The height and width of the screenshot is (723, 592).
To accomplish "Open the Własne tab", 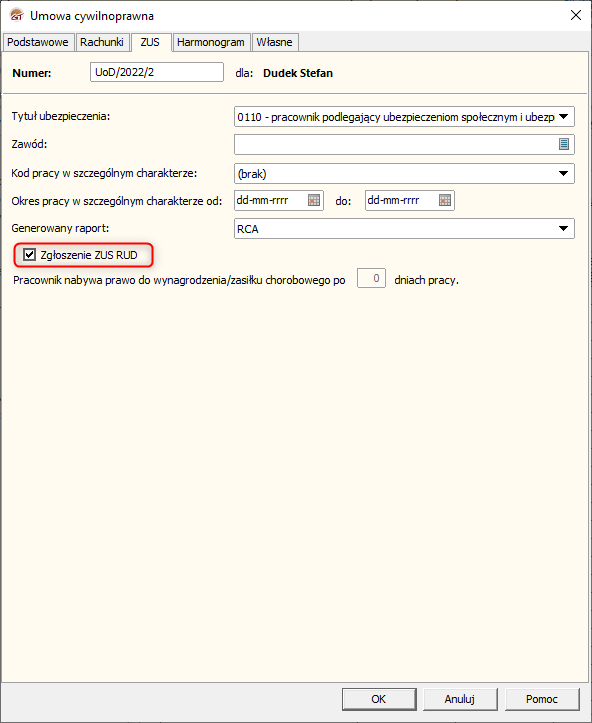I will coord(275,42).
